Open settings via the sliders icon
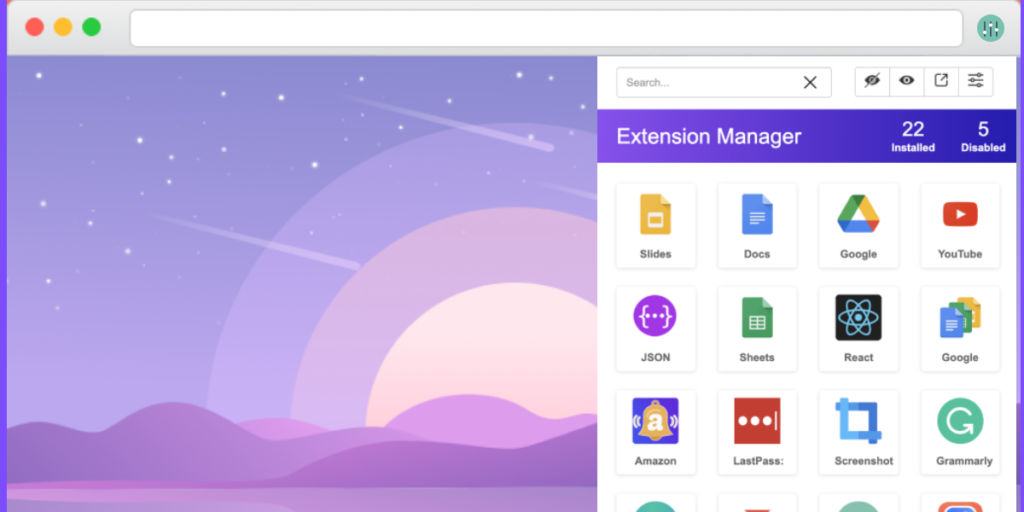The height and width of the screenshot is (512, 1024). coord(976,81)
